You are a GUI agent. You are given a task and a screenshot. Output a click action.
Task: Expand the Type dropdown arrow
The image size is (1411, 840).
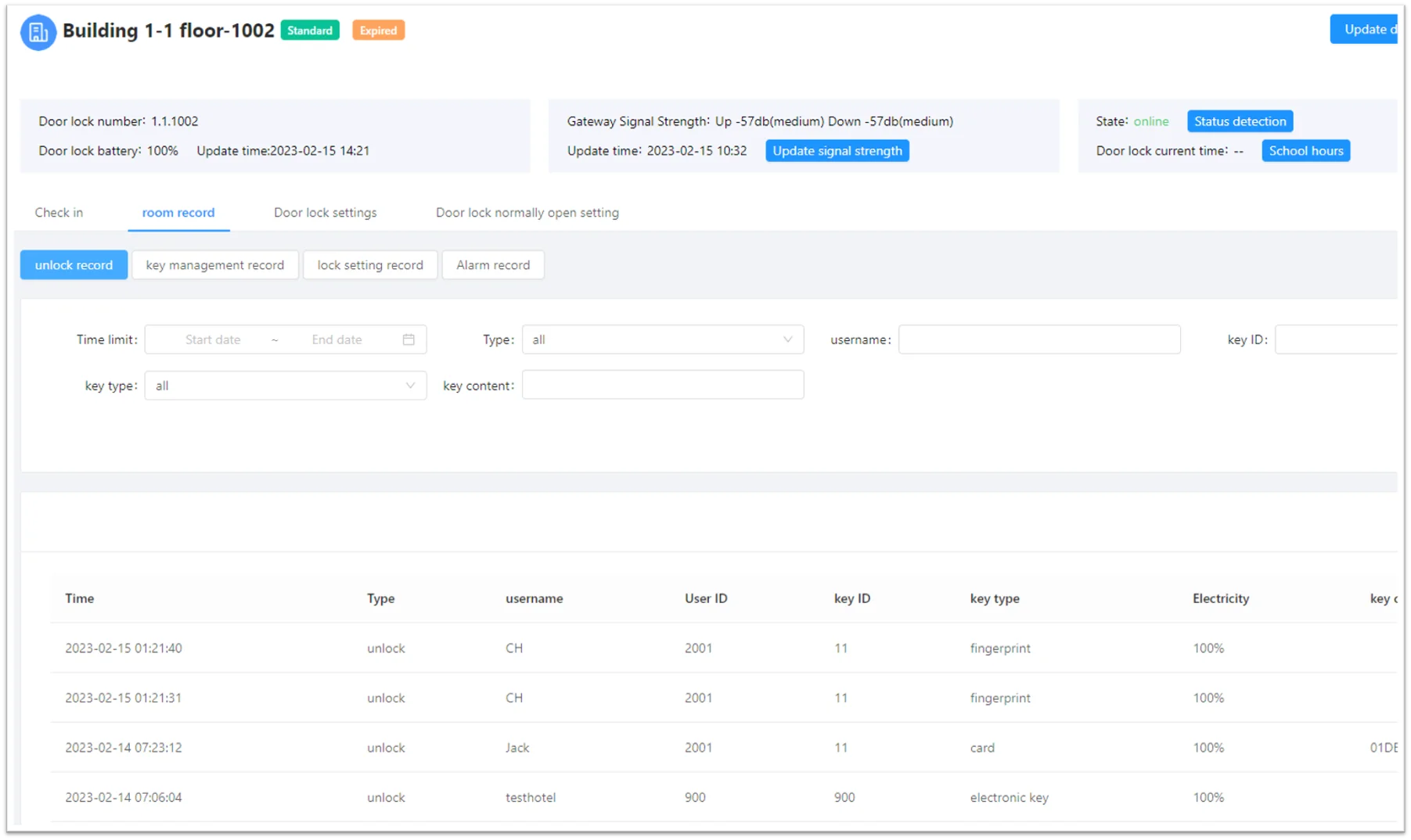pyautogui.click(x=787, y=339)
